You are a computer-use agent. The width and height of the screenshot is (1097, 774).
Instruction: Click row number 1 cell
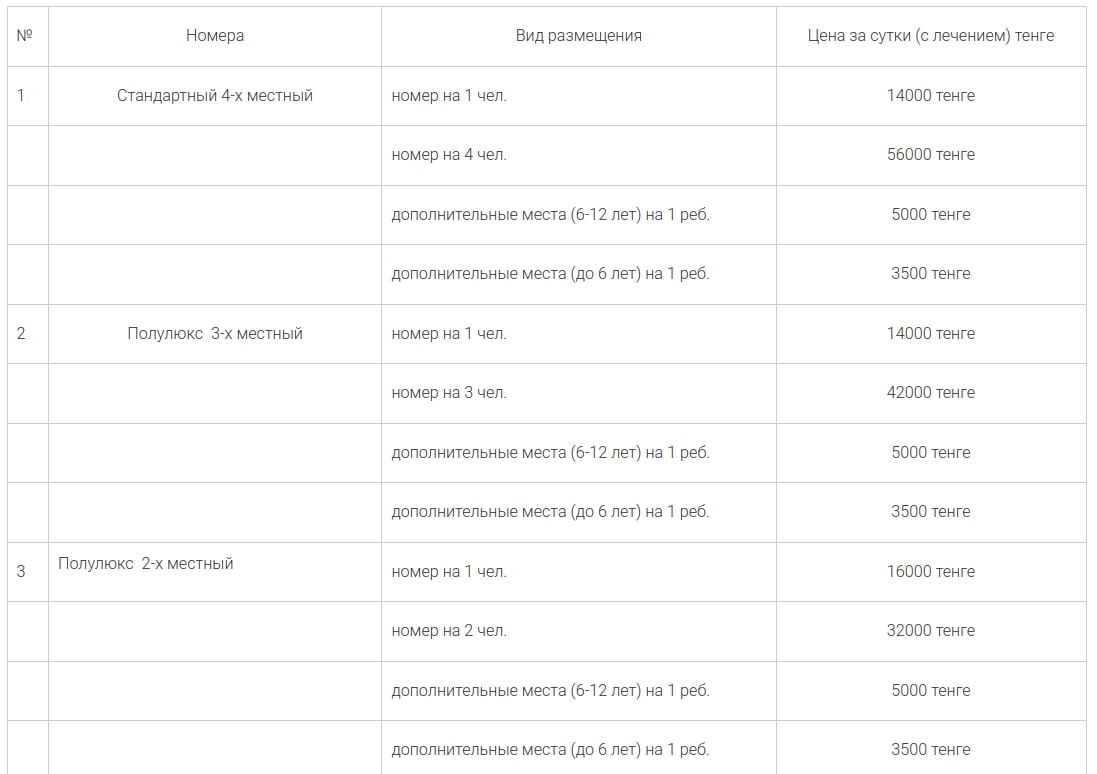(28, 96)
